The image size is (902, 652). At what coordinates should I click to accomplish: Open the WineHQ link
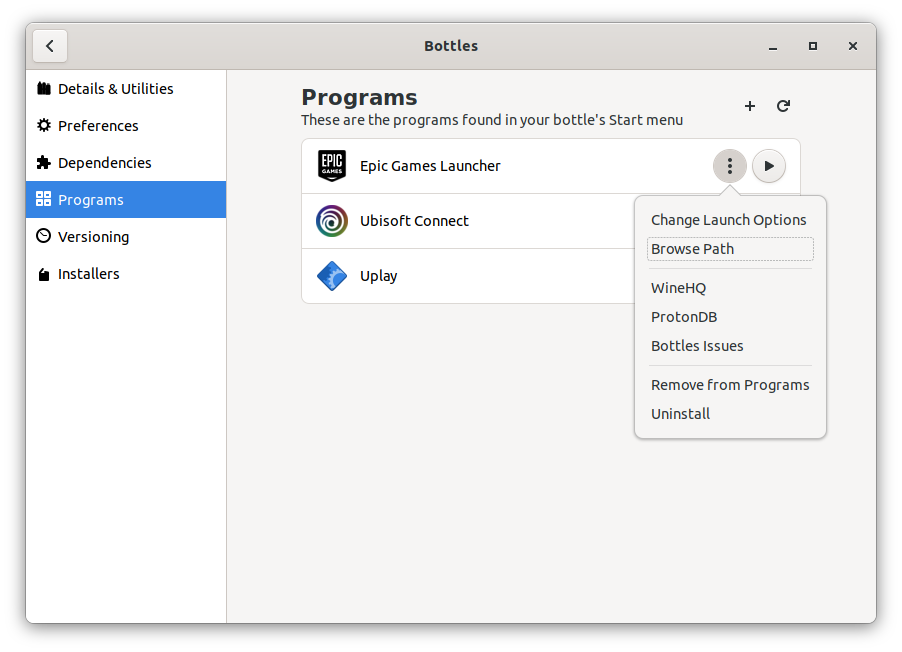pos(678,287)
